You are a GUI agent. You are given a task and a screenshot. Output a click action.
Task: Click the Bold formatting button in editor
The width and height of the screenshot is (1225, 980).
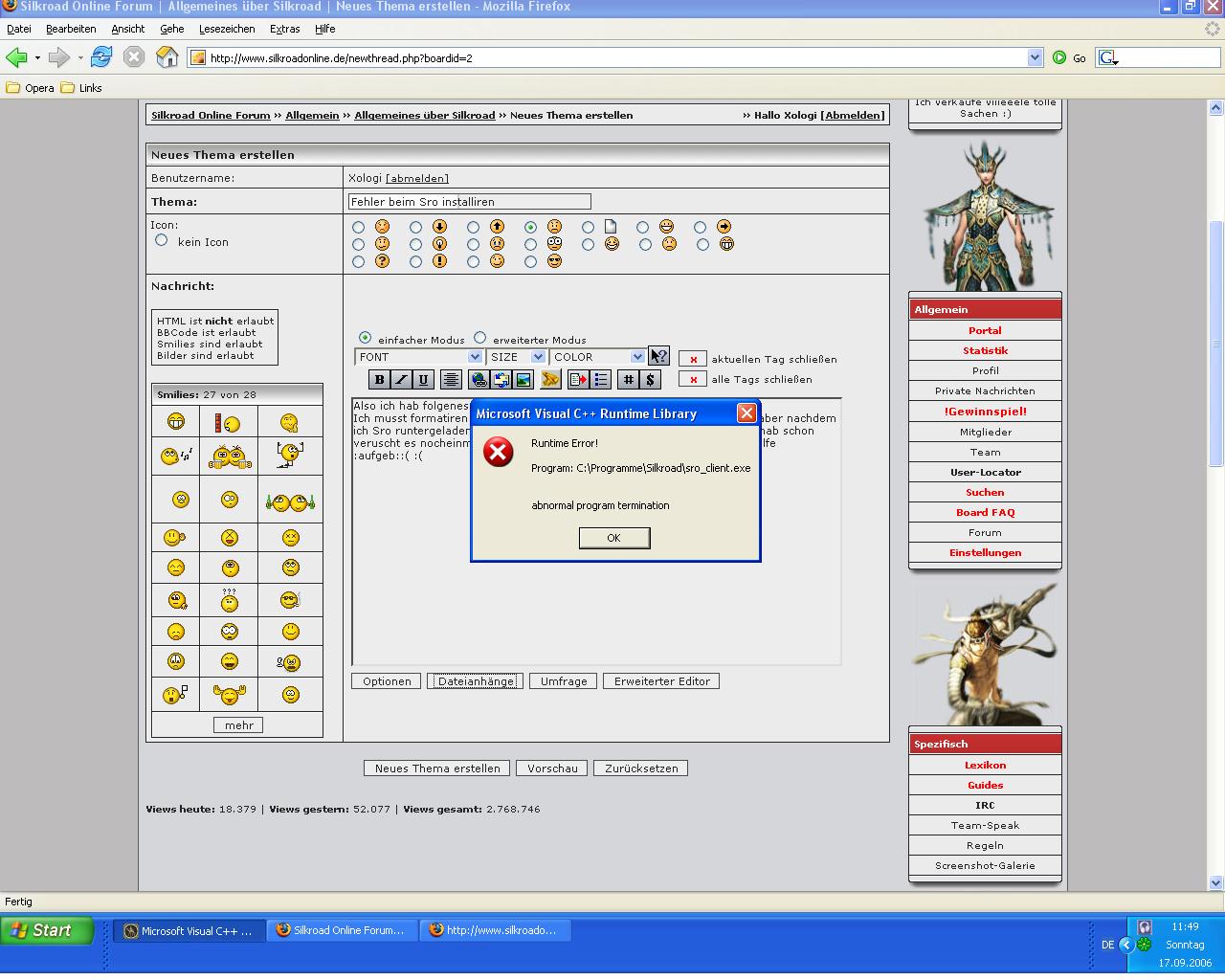coord(379,380)
